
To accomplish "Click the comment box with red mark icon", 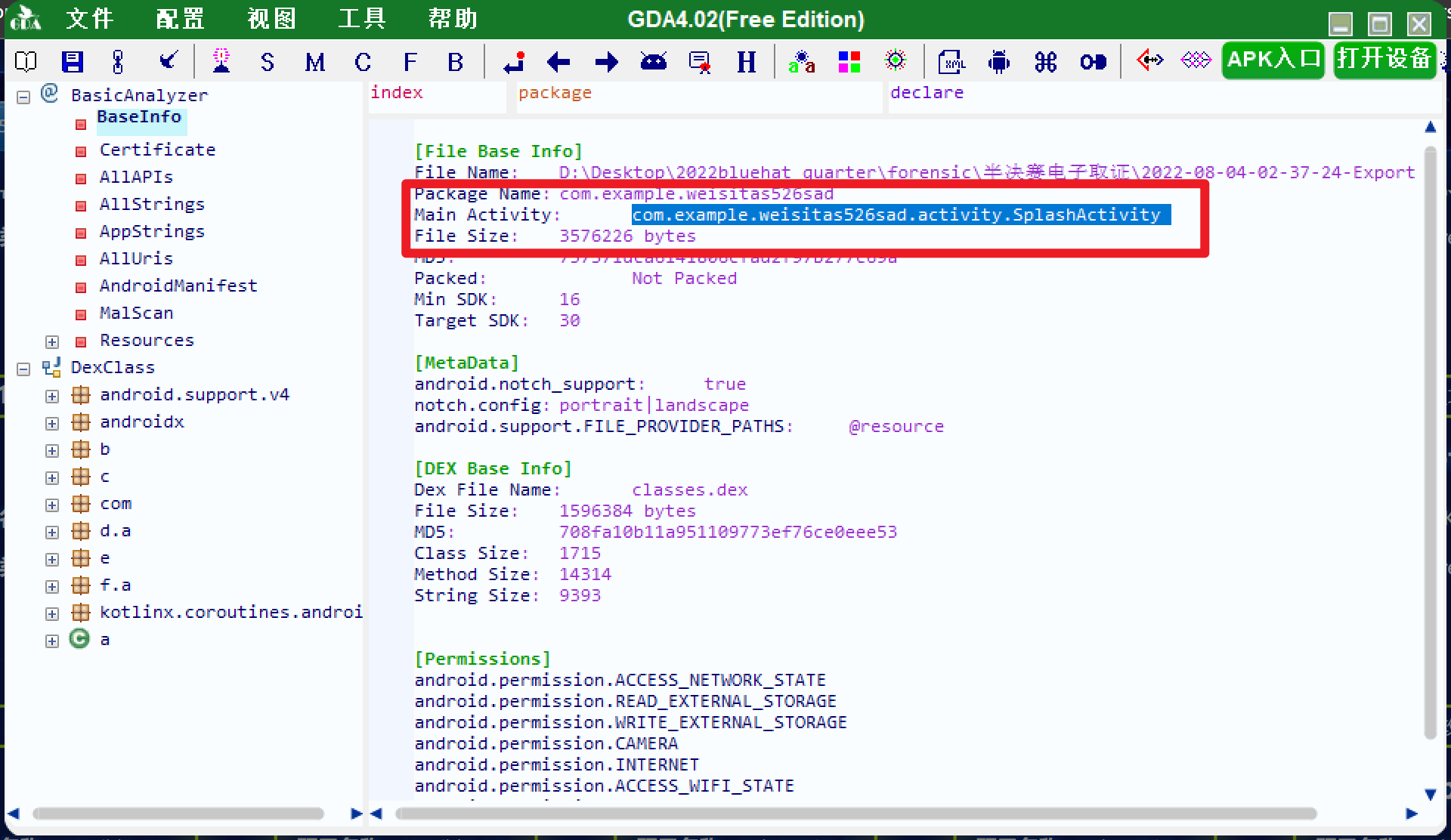I will coord(701,62).
